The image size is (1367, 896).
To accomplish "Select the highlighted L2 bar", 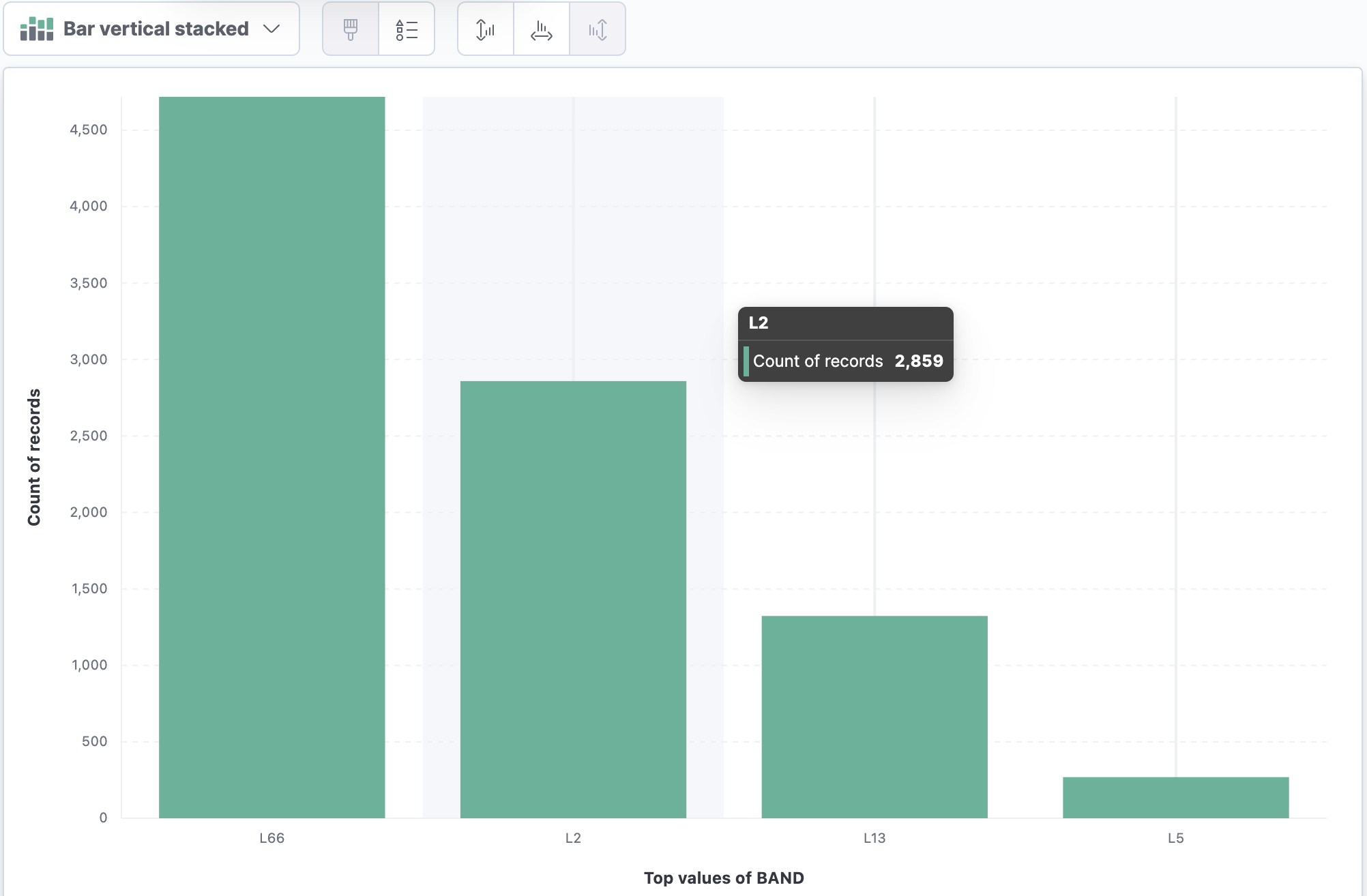I will pos(573,599).
